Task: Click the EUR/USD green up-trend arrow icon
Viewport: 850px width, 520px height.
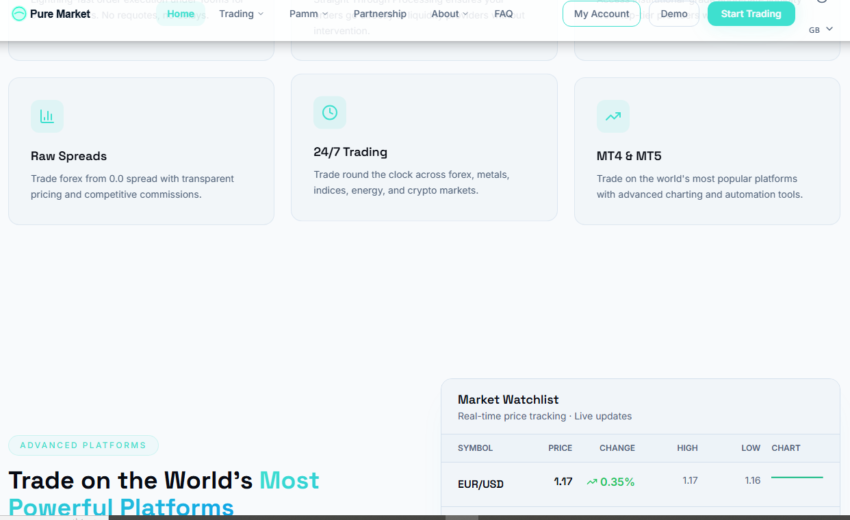Action: tap(592, 482)
